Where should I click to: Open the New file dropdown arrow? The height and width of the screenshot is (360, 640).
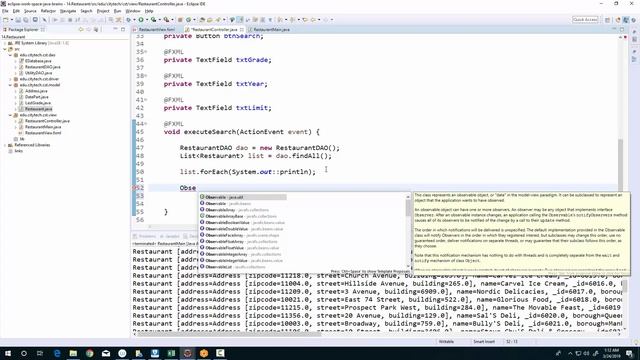click(x=11, y=20)
